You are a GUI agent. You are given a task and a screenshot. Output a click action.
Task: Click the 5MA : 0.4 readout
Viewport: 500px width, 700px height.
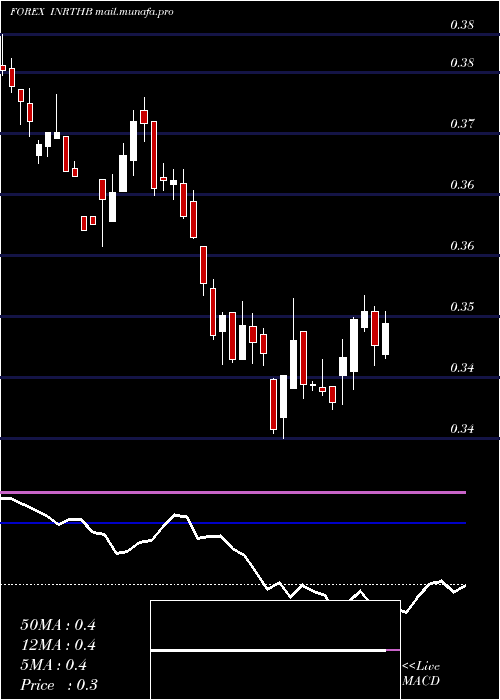coord(54,665)
